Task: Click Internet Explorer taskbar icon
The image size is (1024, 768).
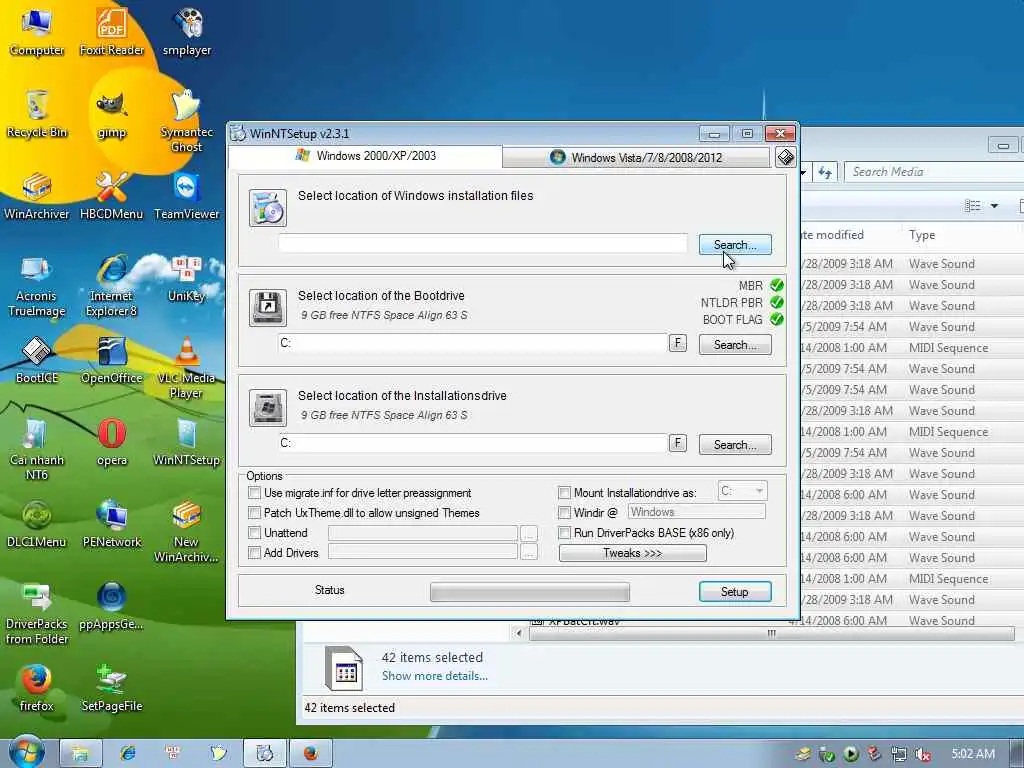Action: click(x=128, y=753)
